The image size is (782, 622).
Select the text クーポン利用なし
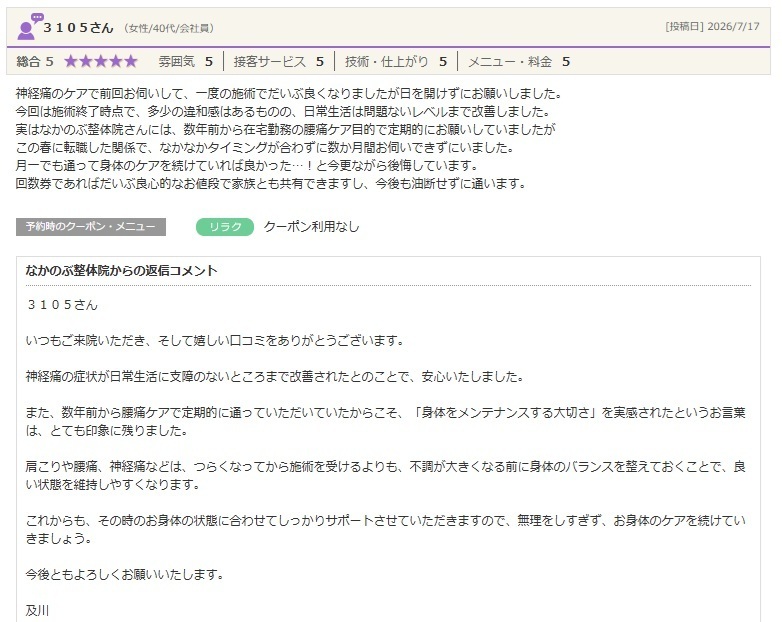click(x=311, y=227)
